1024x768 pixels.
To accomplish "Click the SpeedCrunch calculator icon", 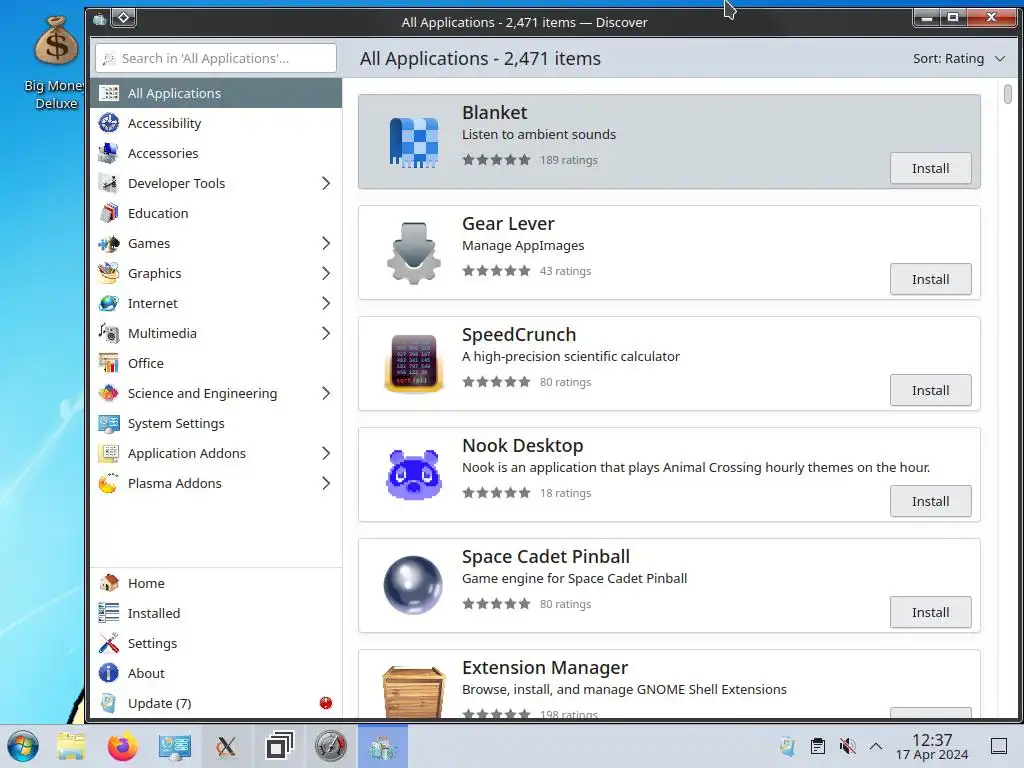I will [413, 364].
